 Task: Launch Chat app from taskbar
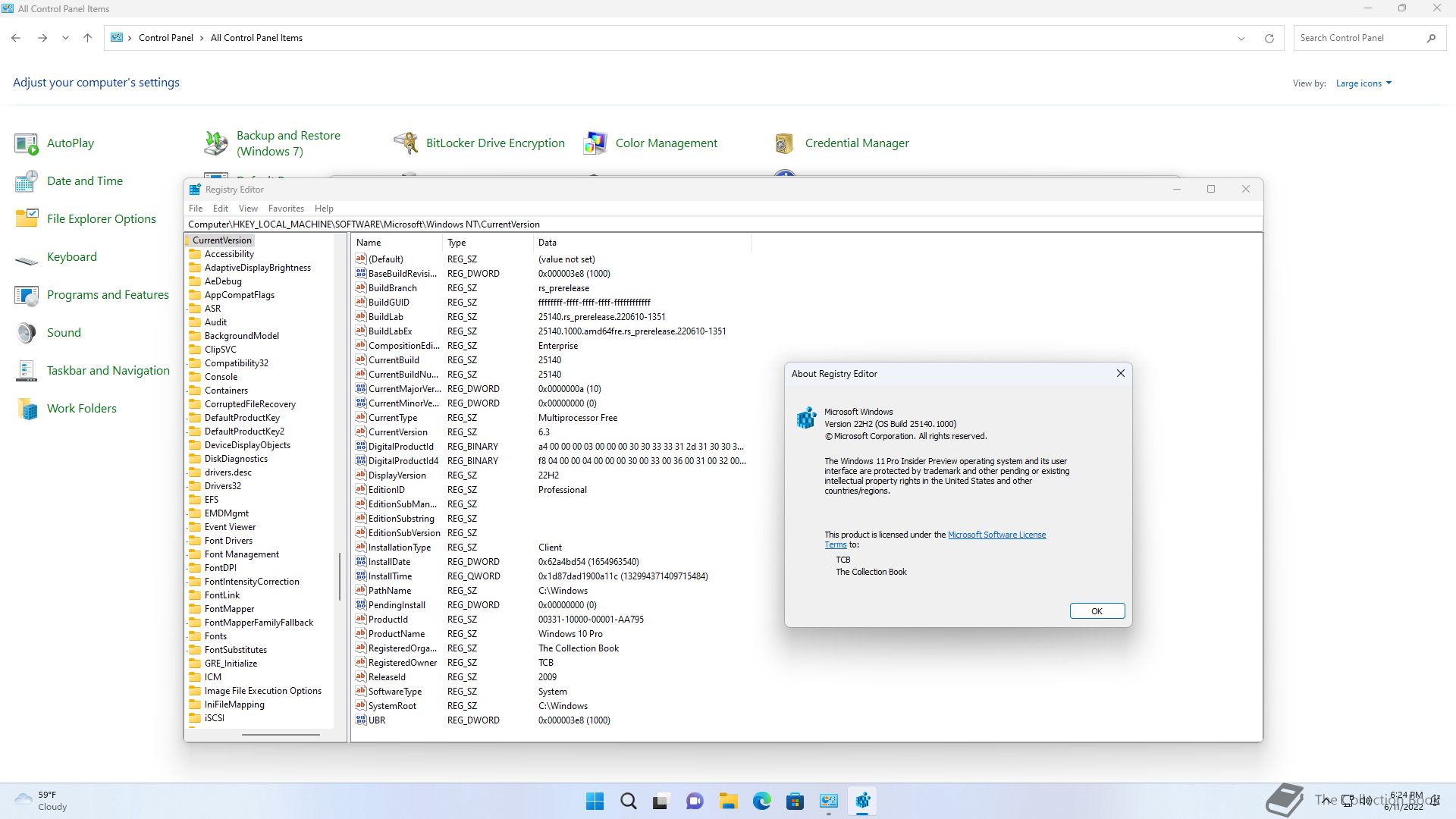(x=695, y=801)
